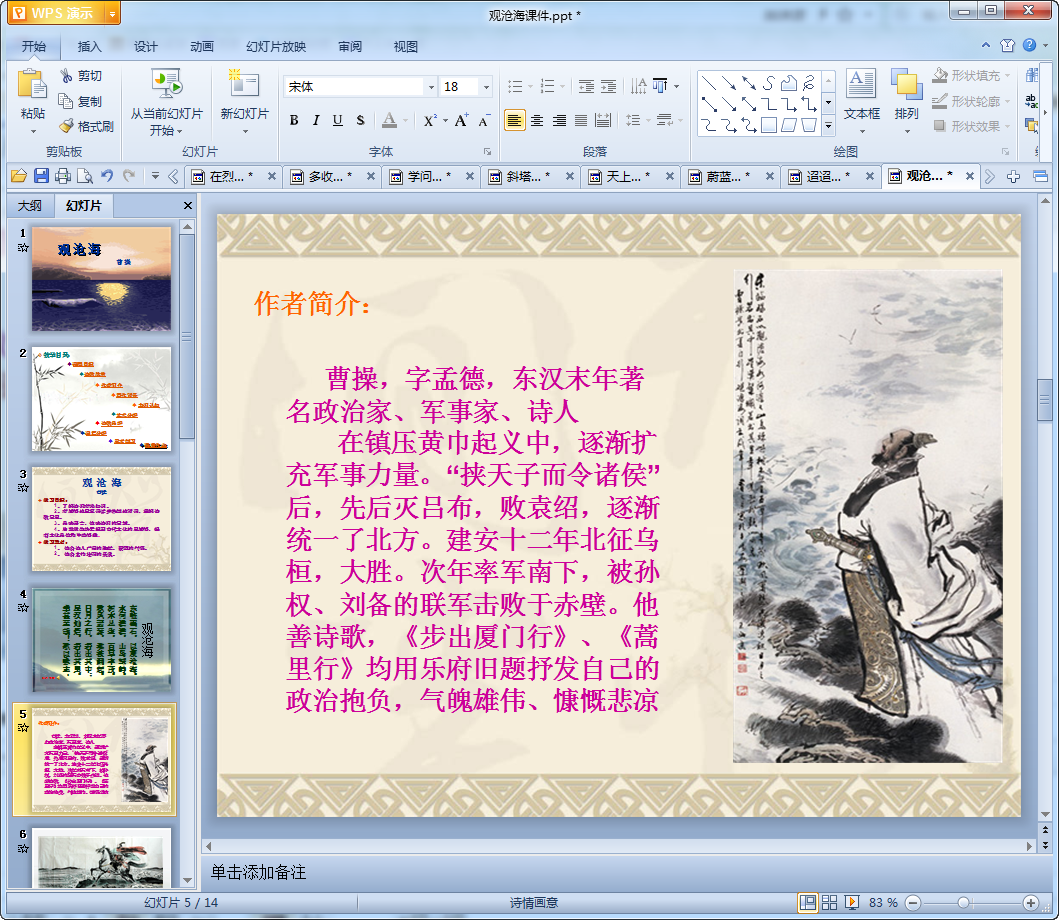The height and width of the screenshot is (920, 1059).
Task: Close the slide thumbnail panel
Action: pyautogui.click(x=188, y=205)
